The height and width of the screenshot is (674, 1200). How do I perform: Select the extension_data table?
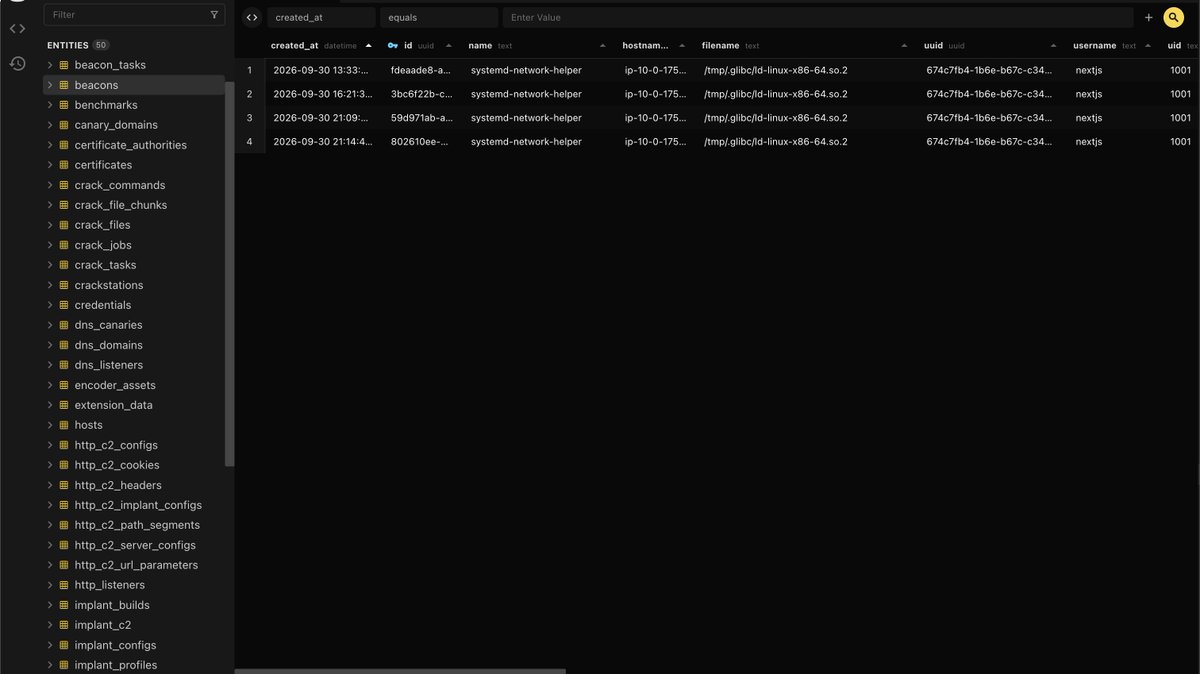(113, 405)
